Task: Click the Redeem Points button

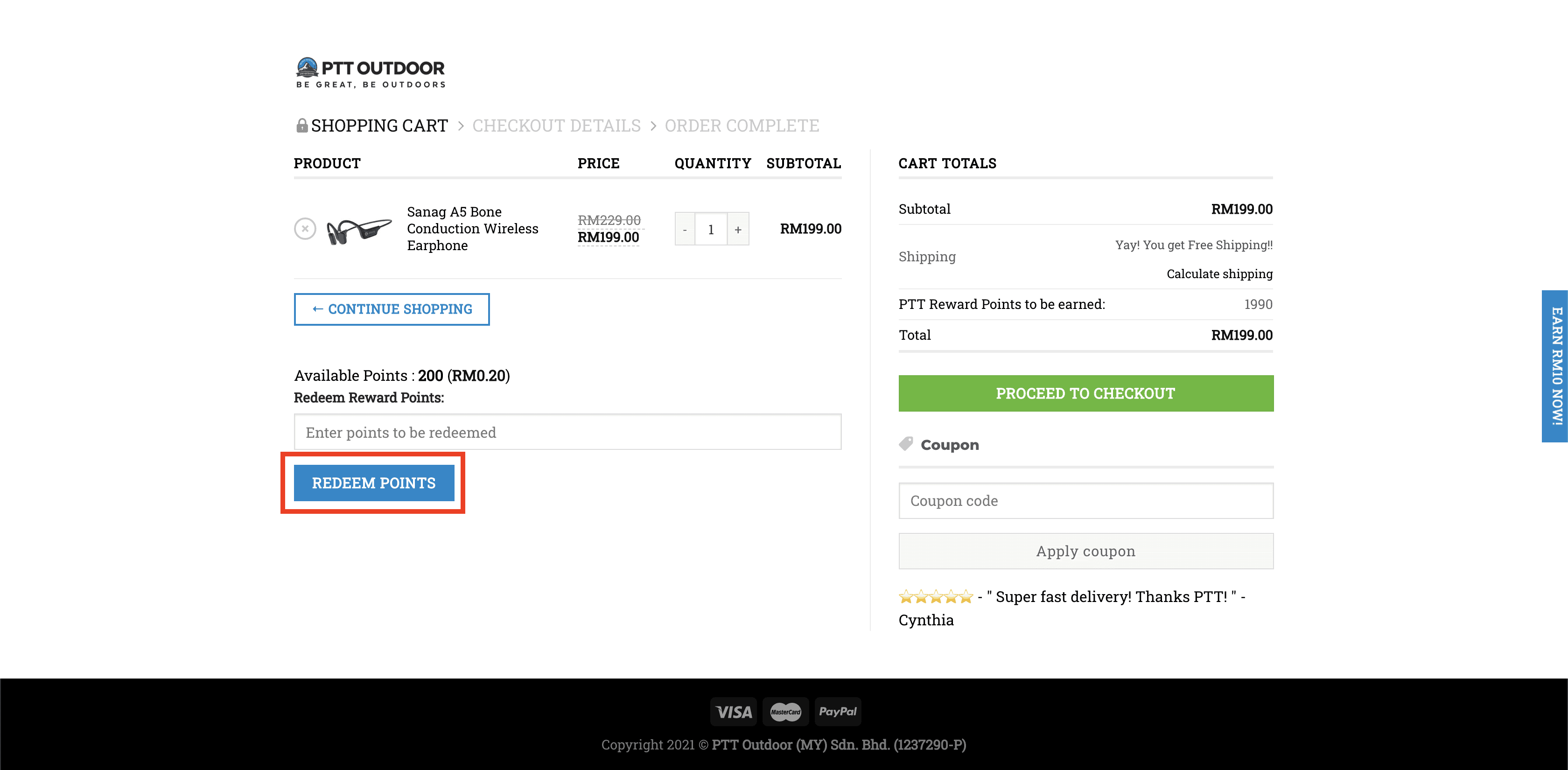Action: (x=374, y=483)
